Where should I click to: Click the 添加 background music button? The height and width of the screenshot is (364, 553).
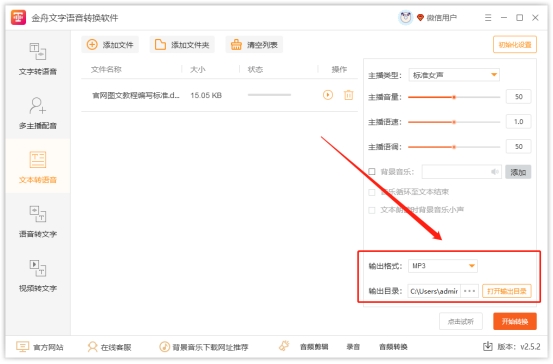point(518,172)
